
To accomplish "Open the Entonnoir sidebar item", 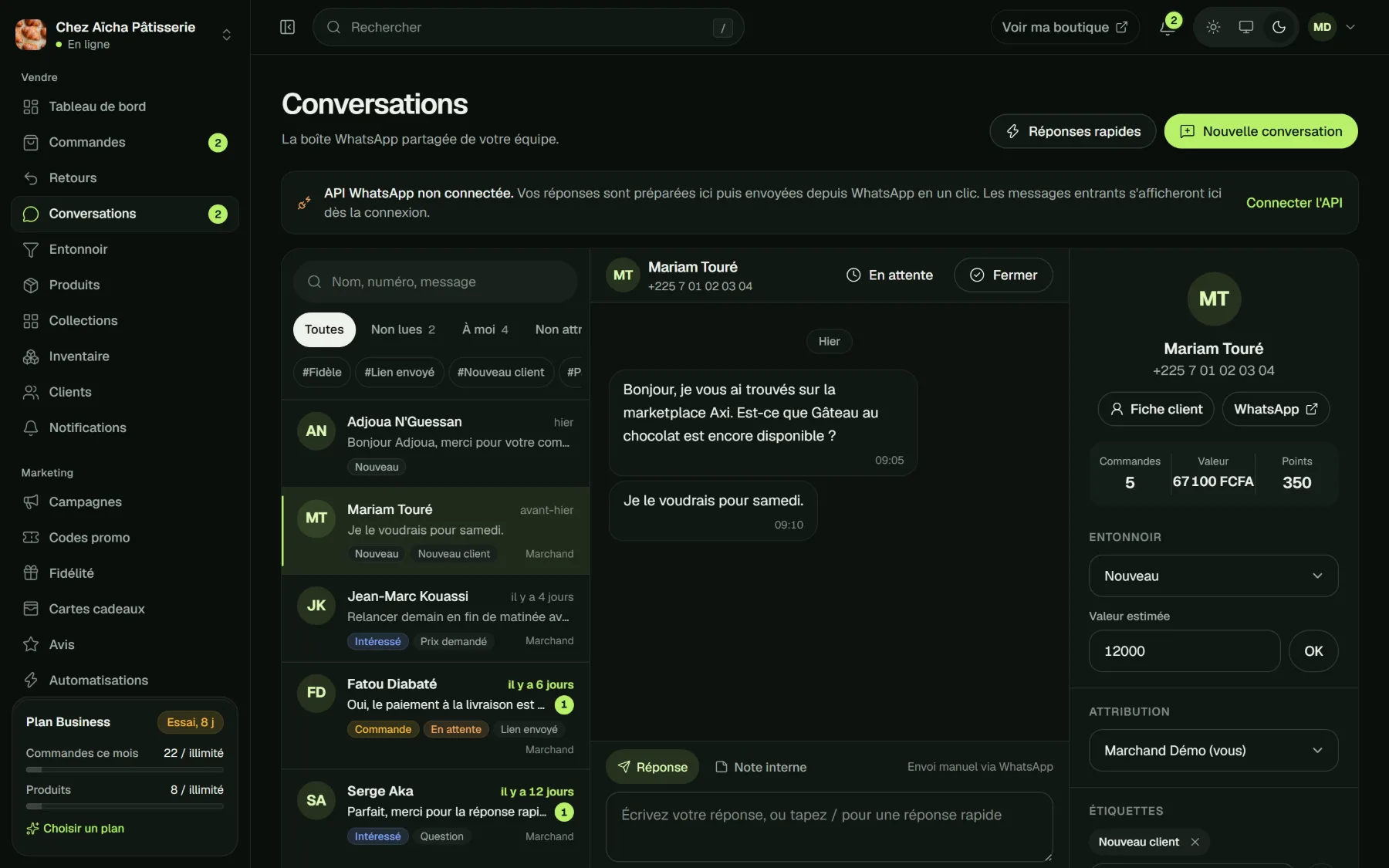I will tap(125, 249).
